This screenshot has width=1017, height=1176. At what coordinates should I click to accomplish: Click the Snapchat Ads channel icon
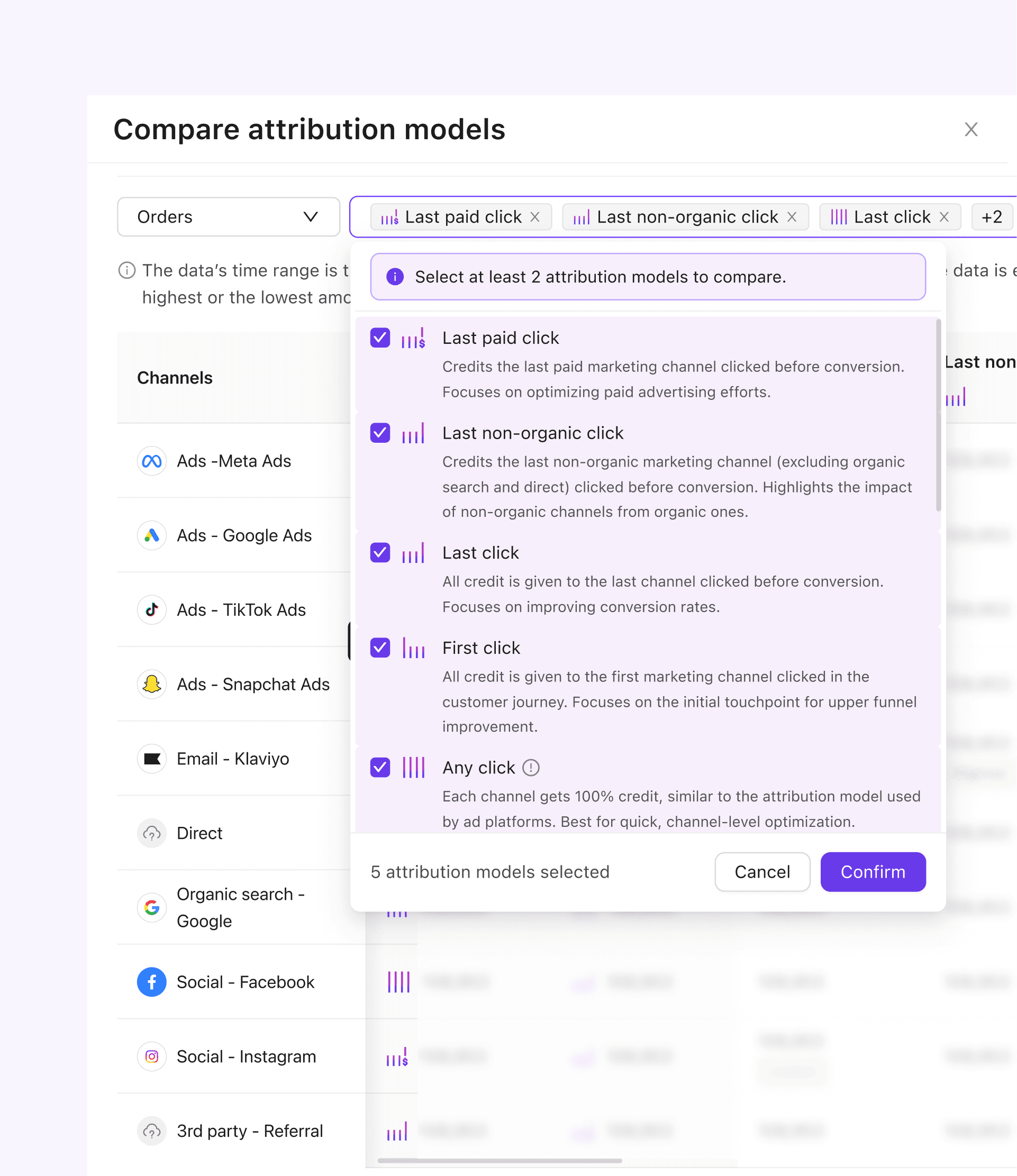pyautogui.click(x=152, y=684)
